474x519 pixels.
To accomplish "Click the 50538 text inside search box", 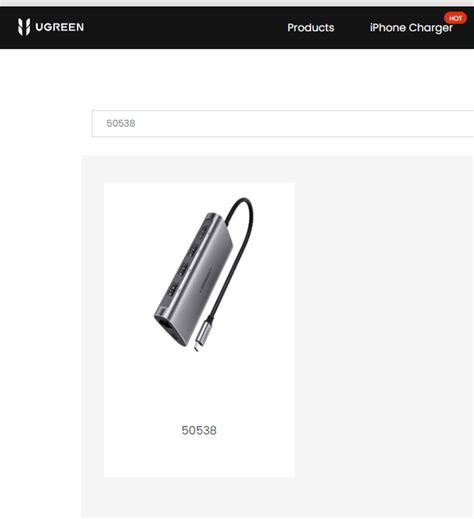I will [121, 123].
